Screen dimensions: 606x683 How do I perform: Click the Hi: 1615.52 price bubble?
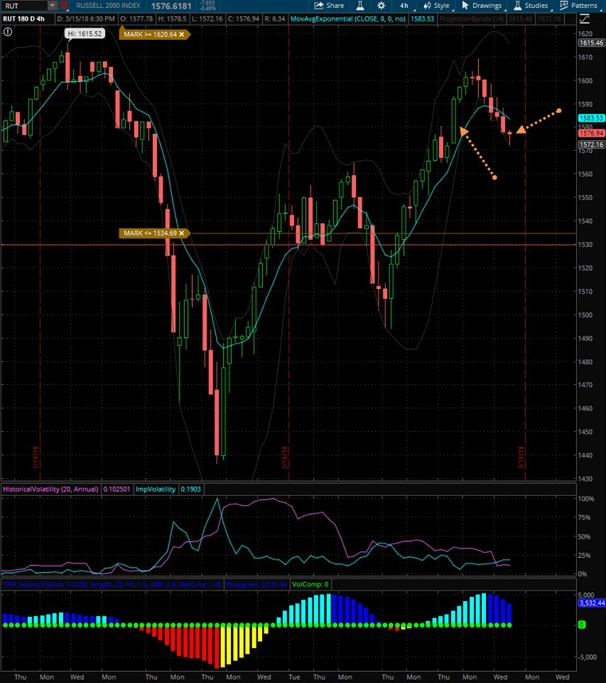85,34
